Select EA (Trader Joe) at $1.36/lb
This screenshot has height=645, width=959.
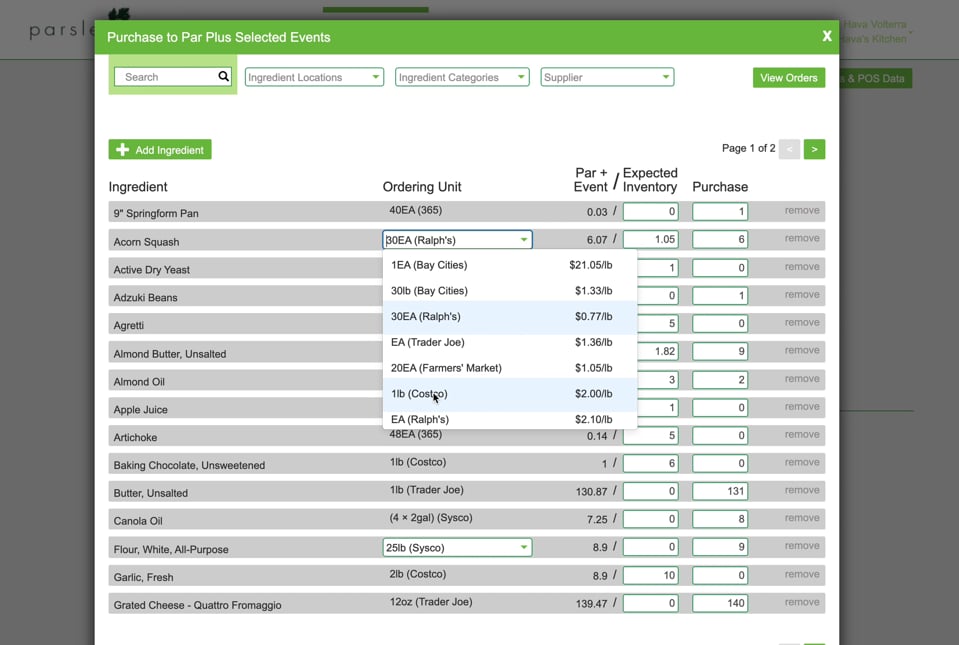click(440, 341)
